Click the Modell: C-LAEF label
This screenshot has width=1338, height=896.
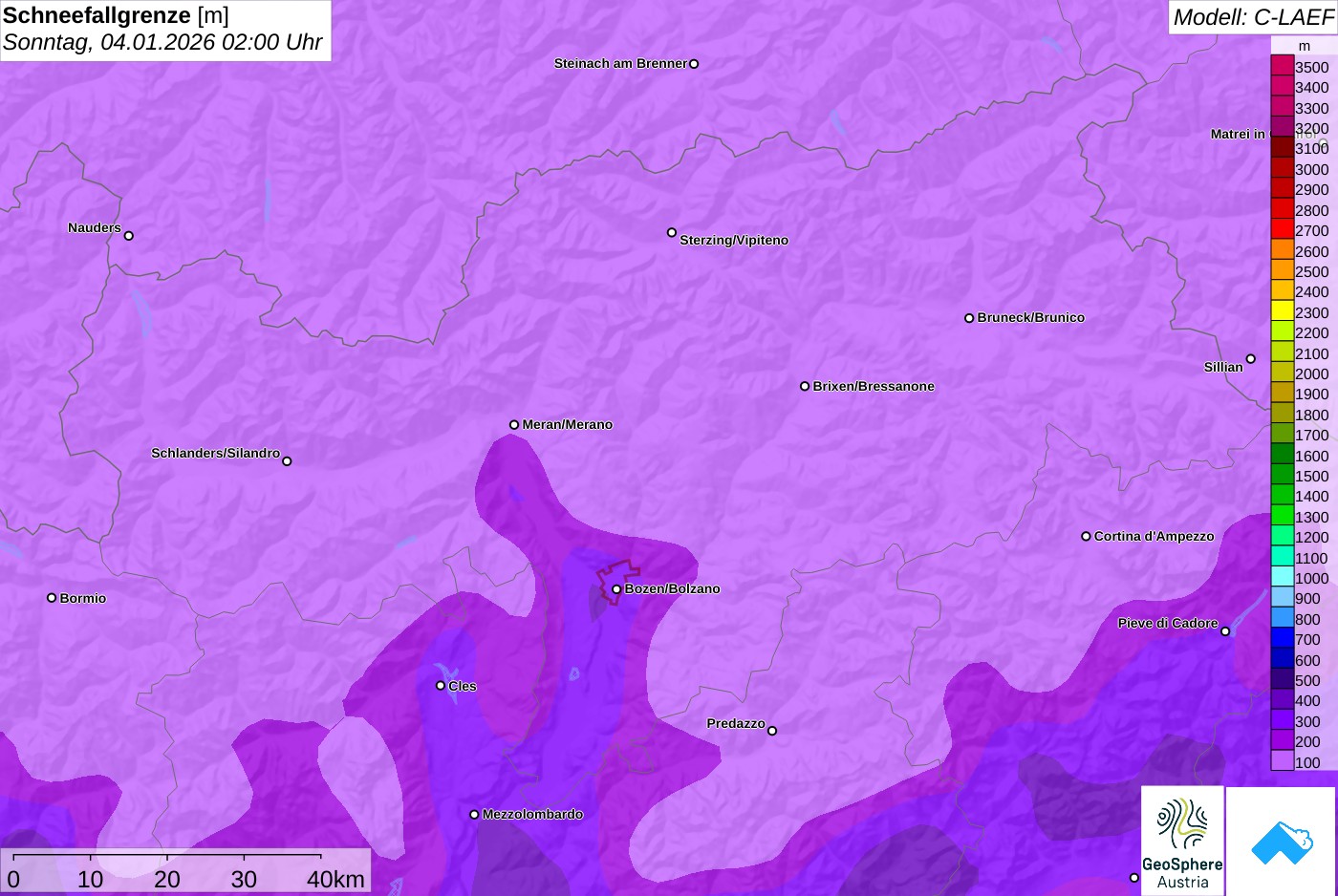pos(1253,17)
